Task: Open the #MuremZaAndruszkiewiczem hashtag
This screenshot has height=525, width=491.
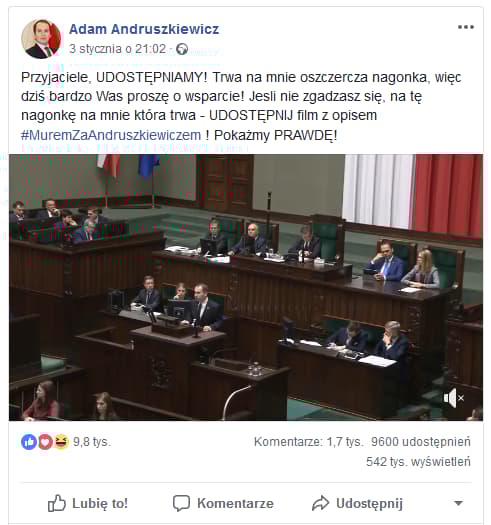Action: click(111, 135)
